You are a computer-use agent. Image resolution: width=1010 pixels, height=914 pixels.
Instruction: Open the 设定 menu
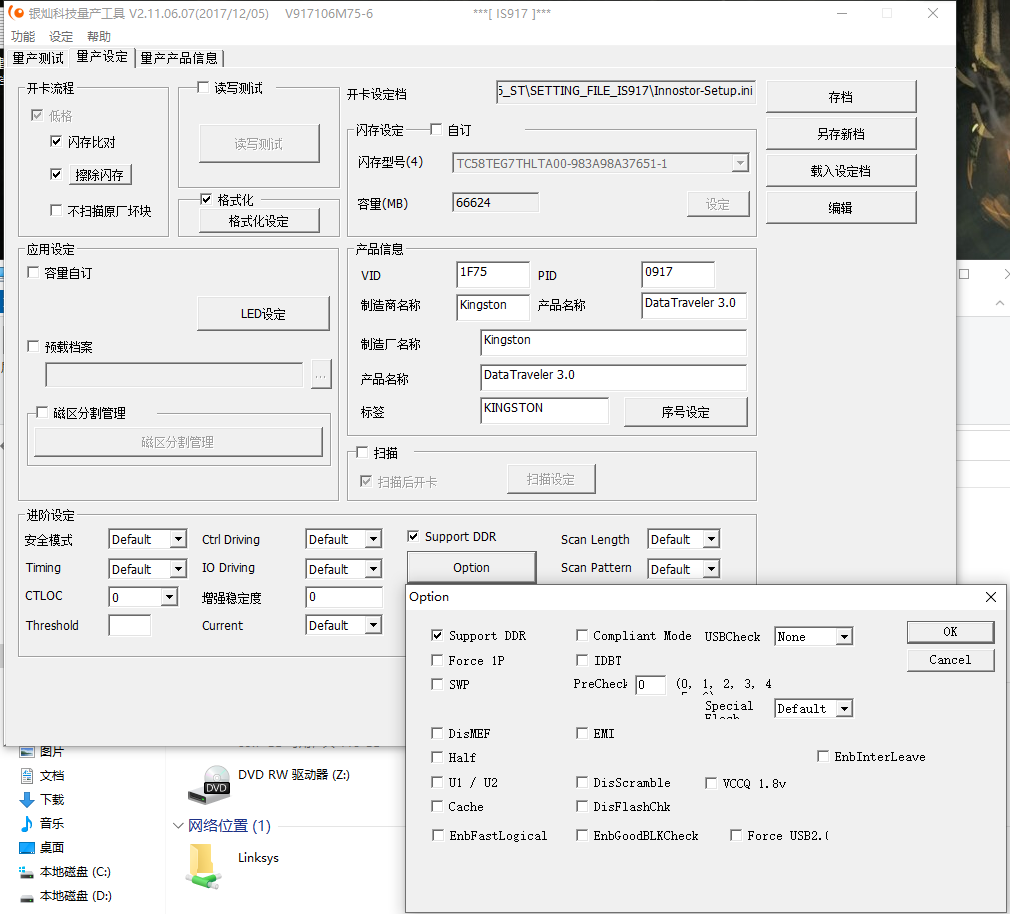click(x=61, y=37)
